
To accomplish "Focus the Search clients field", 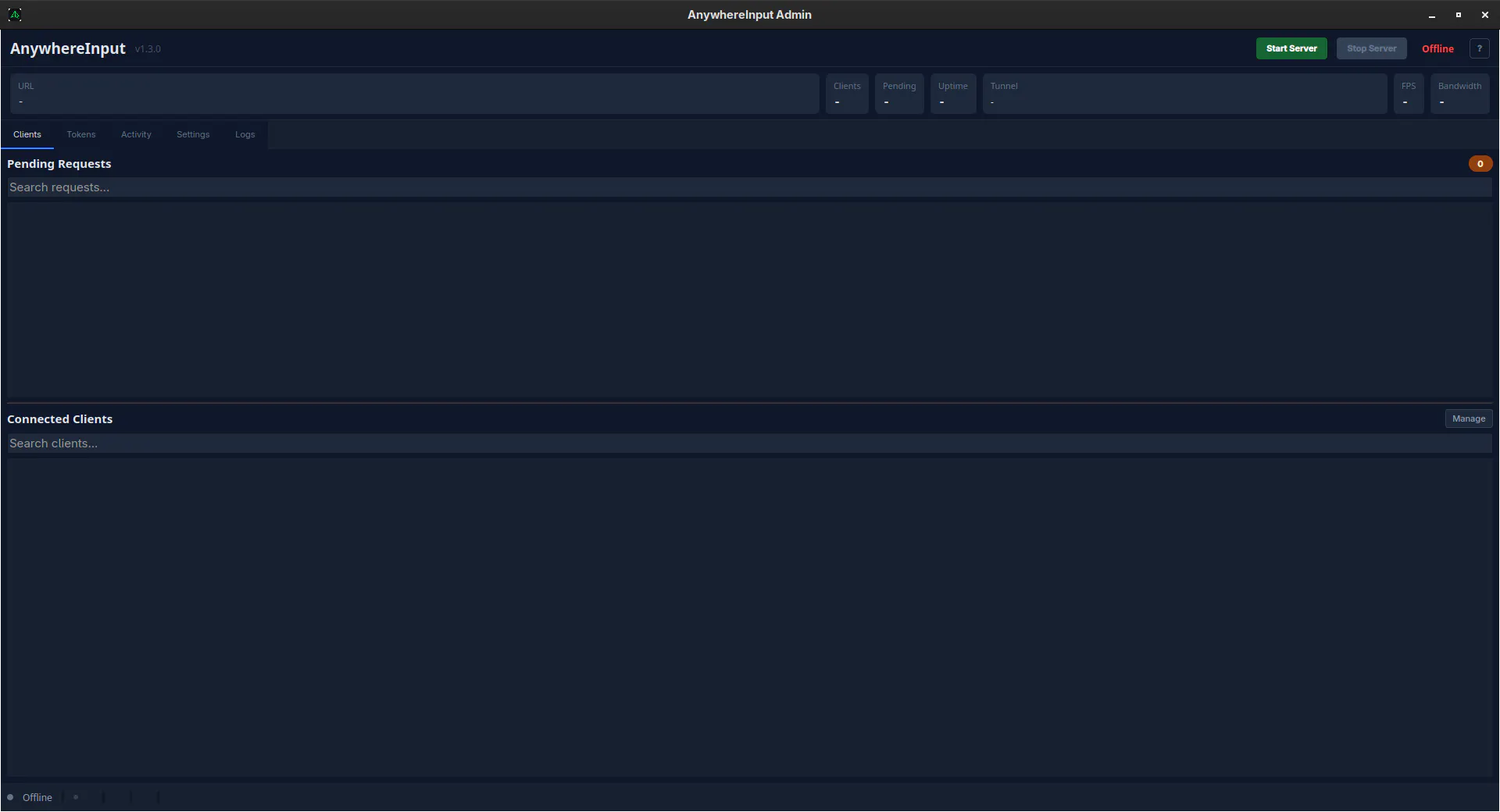I will click(x=750, y=443).
